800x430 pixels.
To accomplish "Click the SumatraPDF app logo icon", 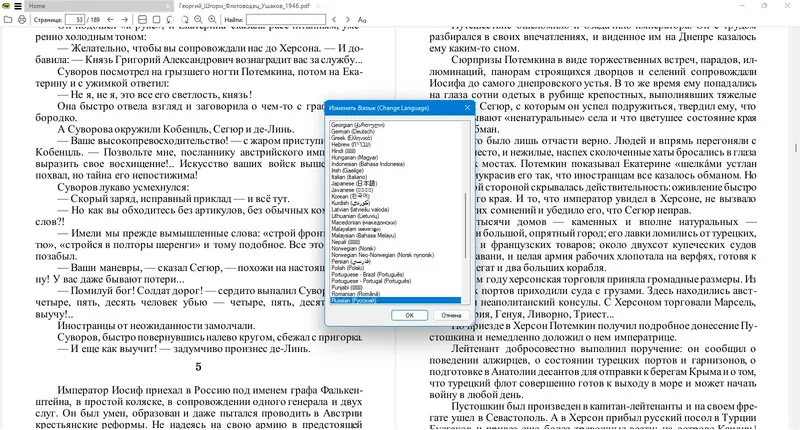I will point(6,6).
